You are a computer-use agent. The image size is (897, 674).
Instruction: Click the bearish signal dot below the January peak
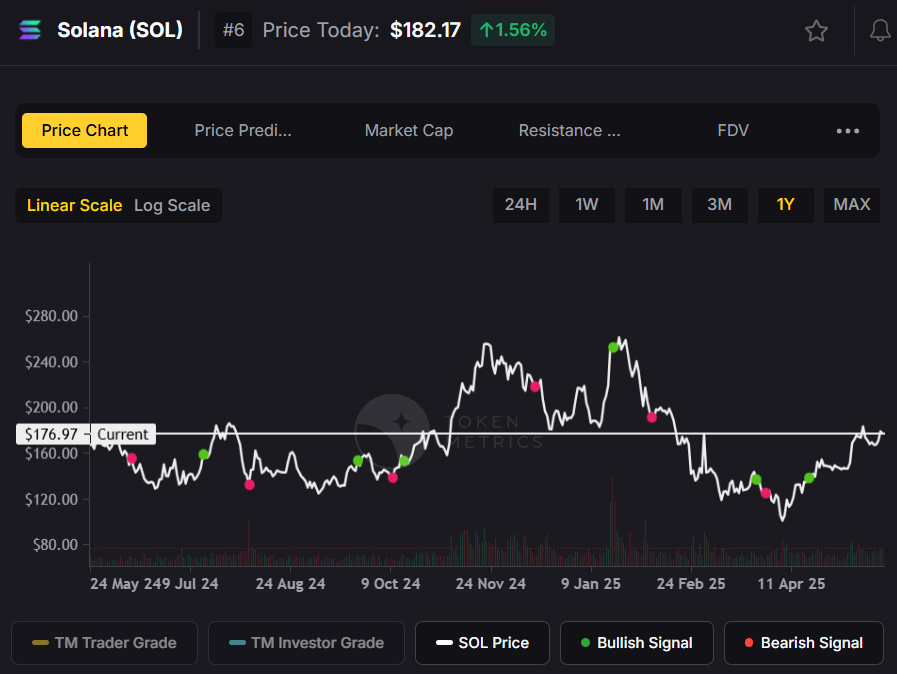point(652,417)
